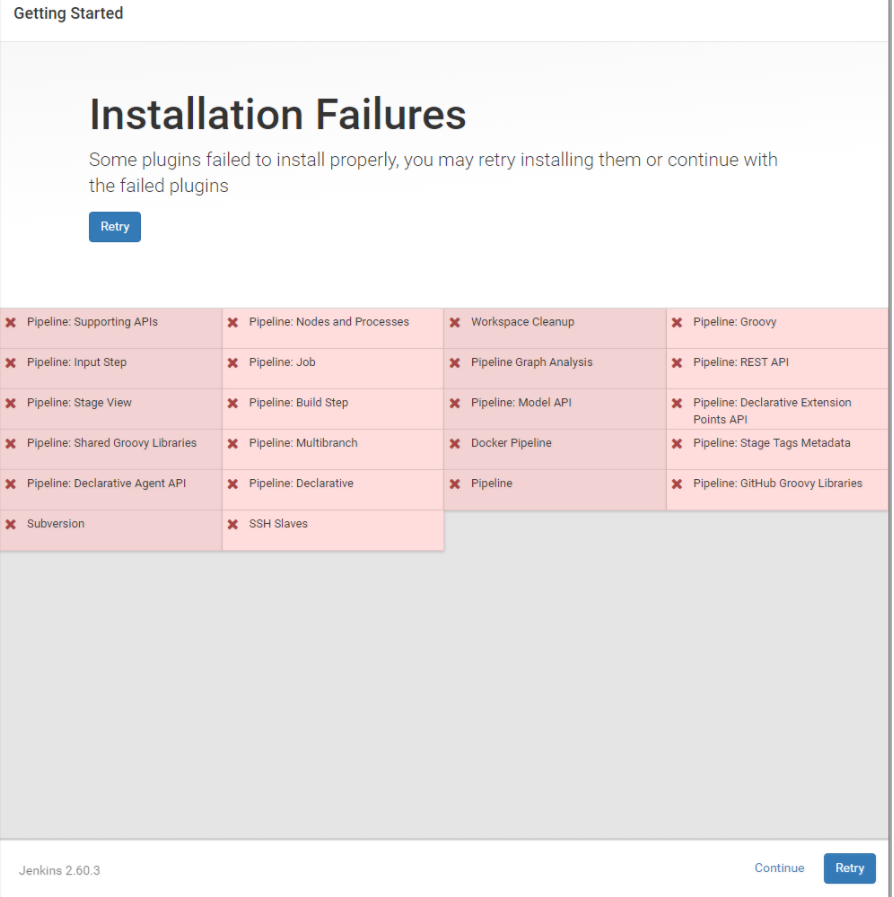This screenshot has height=897, width=894.
Task: Click the red X beside SSH Slaves
Action: point(232,523)
